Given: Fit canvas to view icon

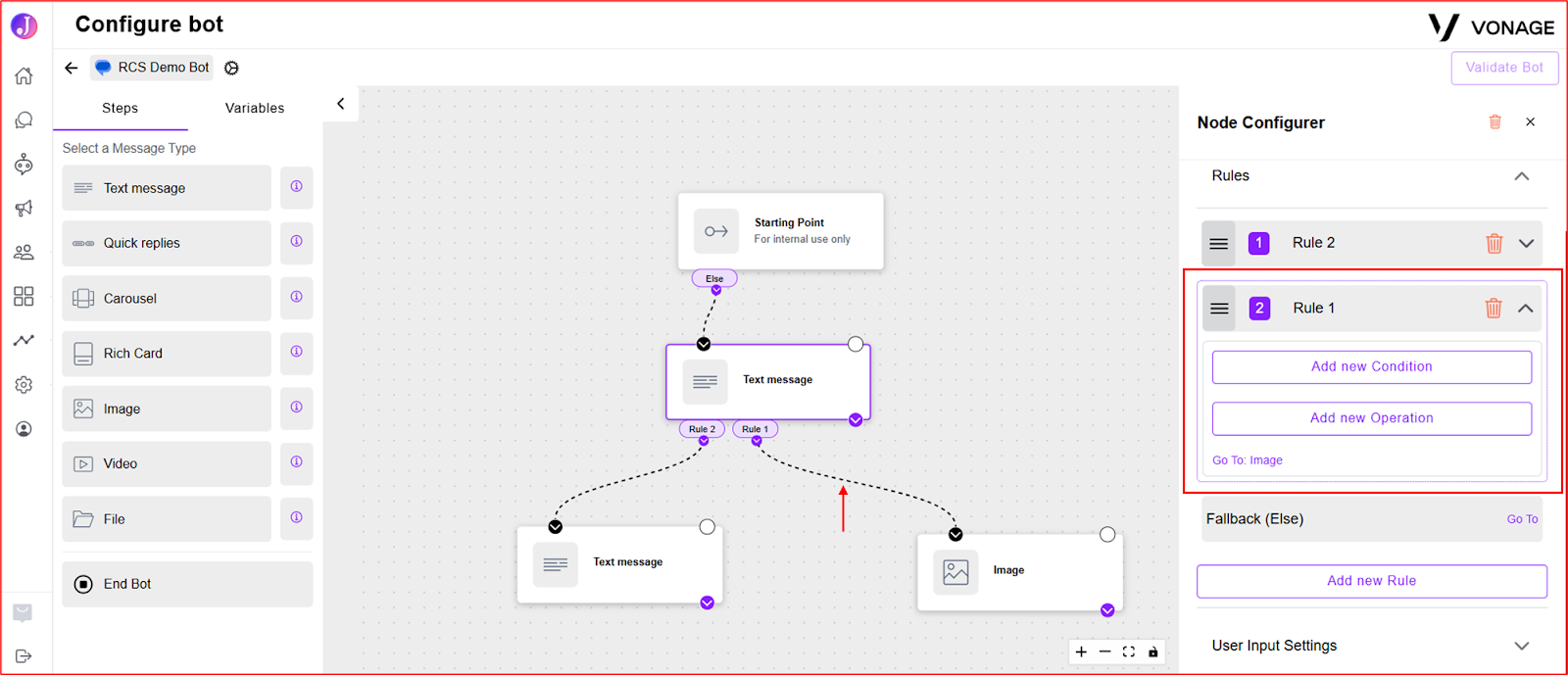Looking at the screenshot, I should (1129, 651).
